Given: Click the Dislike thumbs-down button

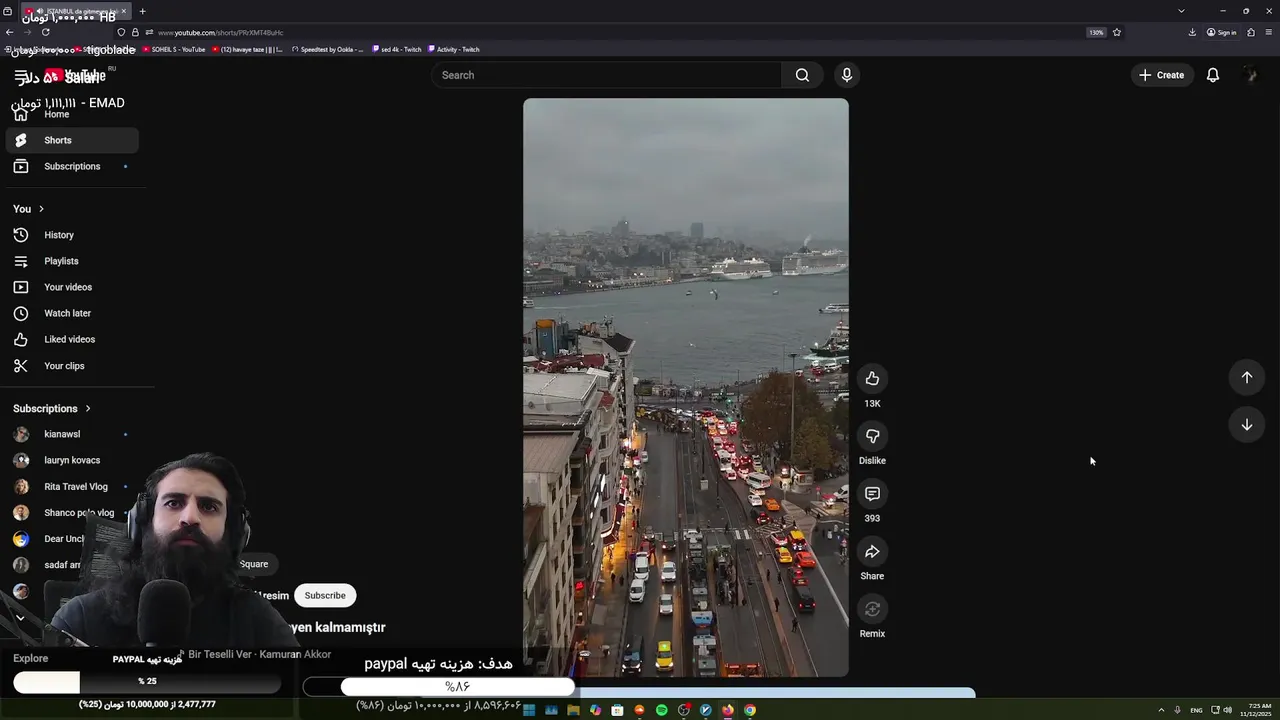Looking at the screenshot, I should (872, 436).
